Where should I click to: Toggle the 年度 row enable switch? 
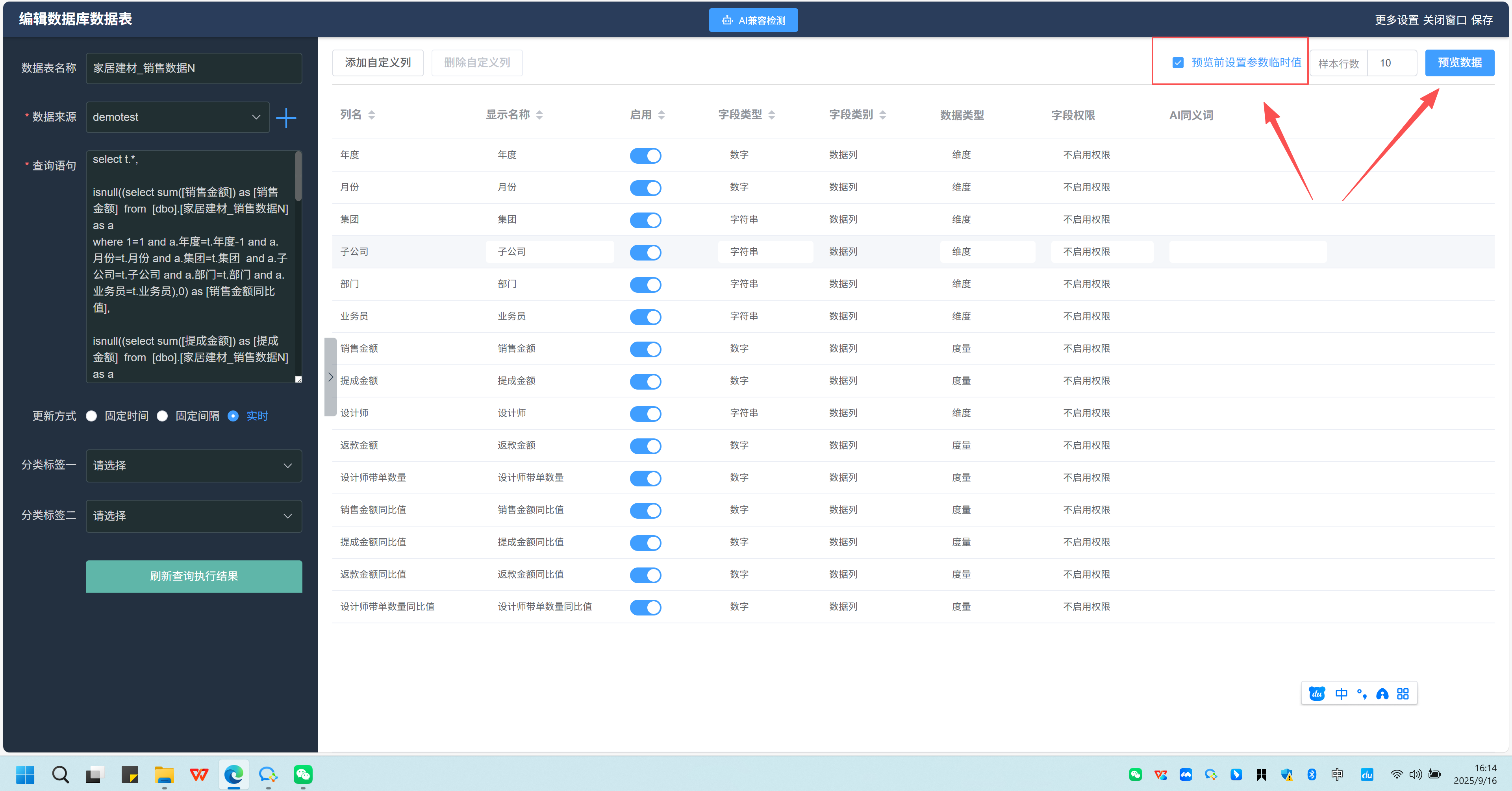645,155
